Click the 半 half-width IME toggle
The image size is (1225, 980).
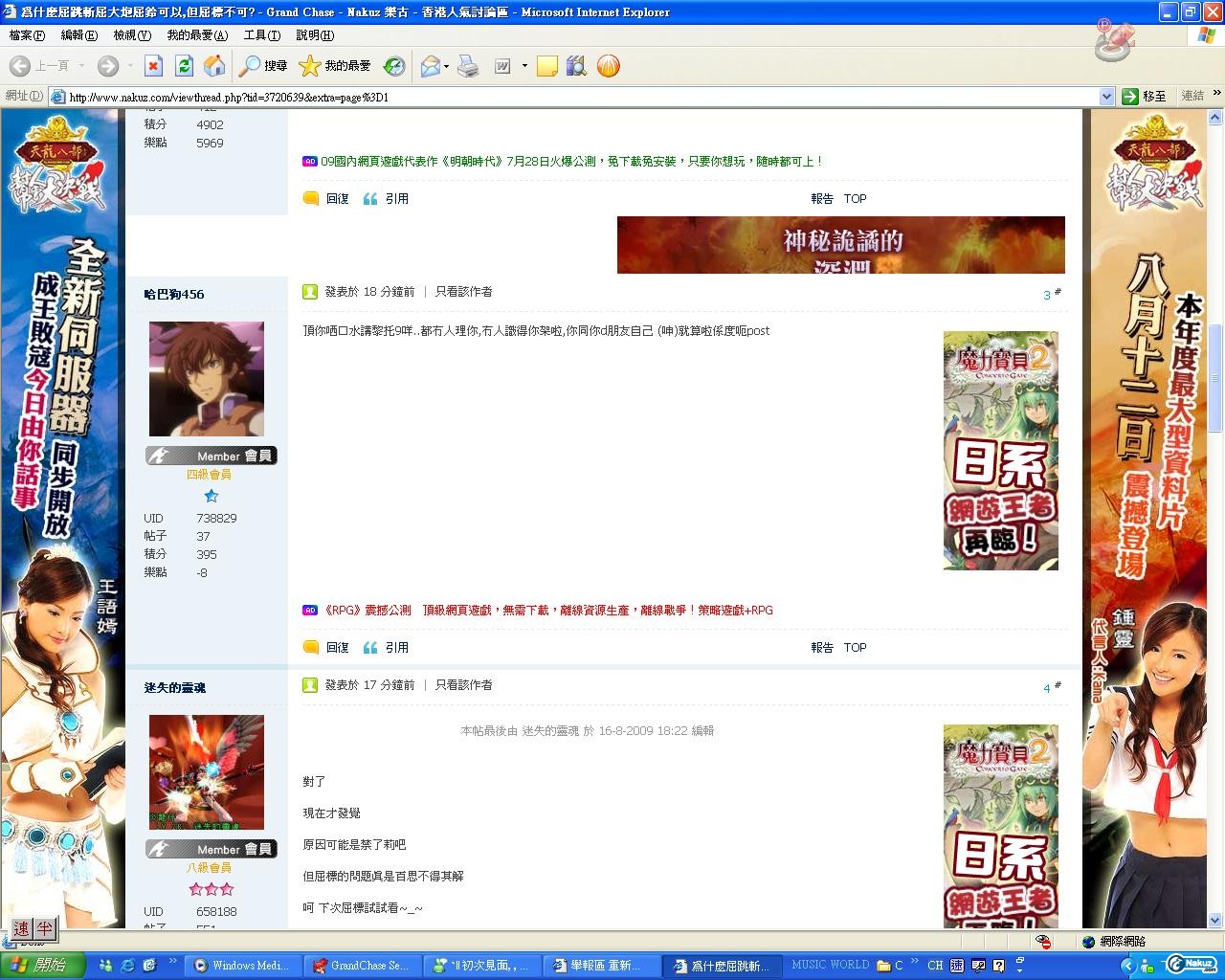pos(44,928)
